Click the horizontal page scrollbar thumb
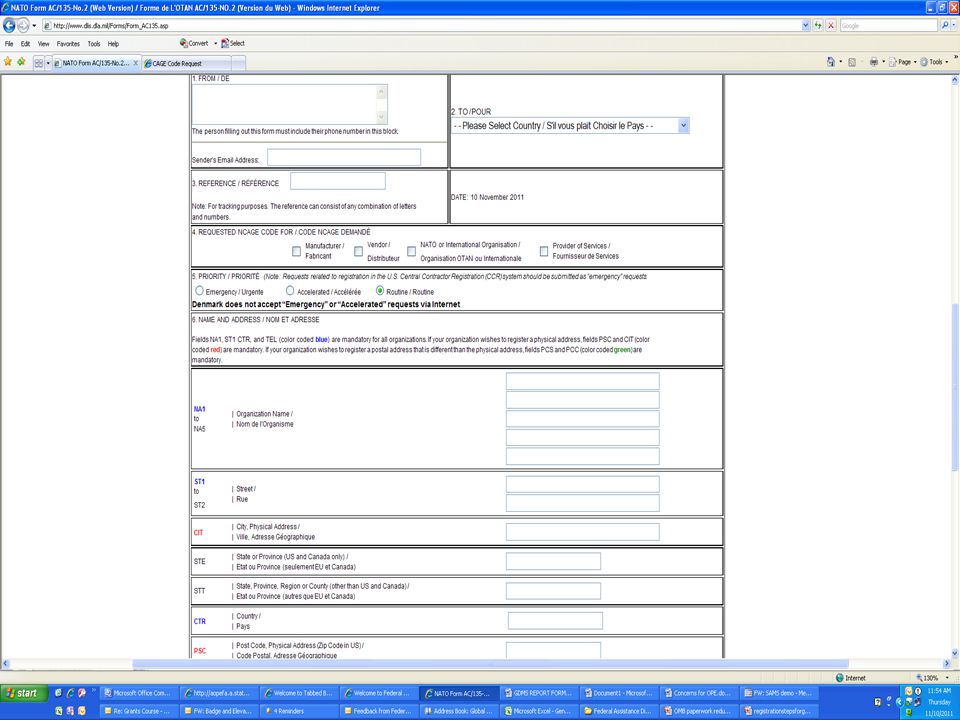The width and height of the screenshot is (960, 720). 490,664
